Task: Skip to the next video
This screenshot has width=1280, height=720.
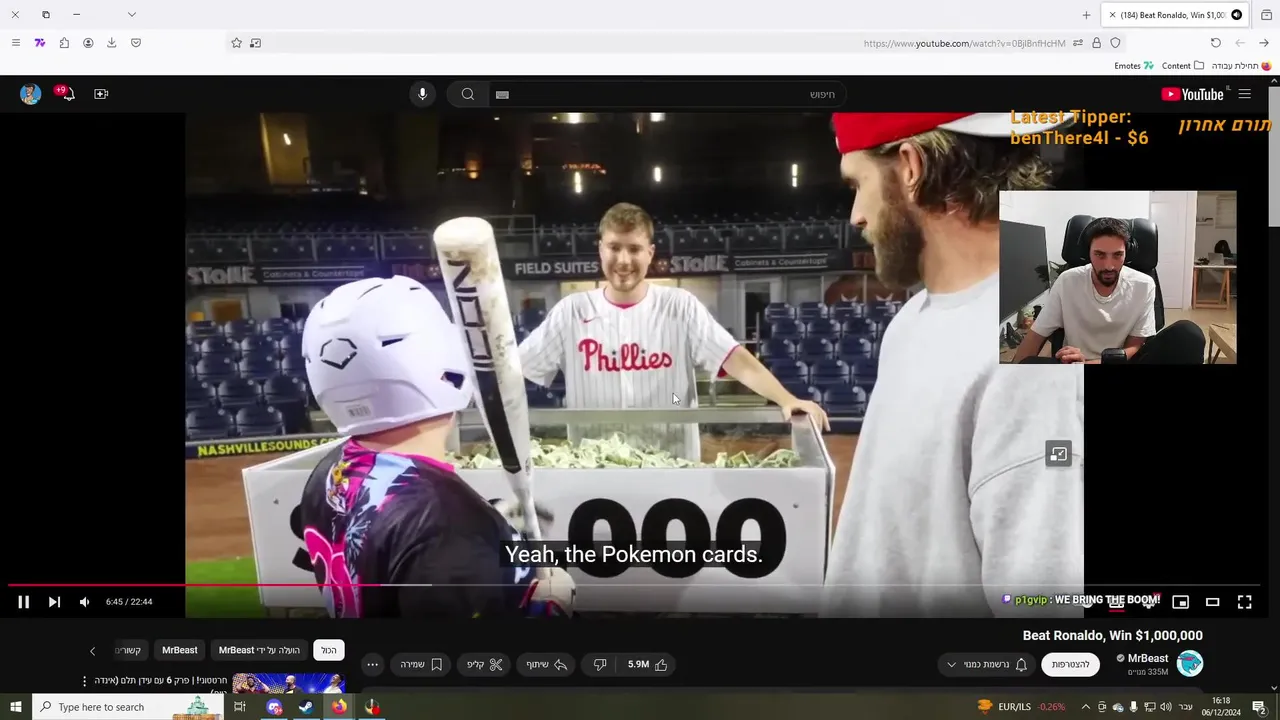Action: point(54,602)
